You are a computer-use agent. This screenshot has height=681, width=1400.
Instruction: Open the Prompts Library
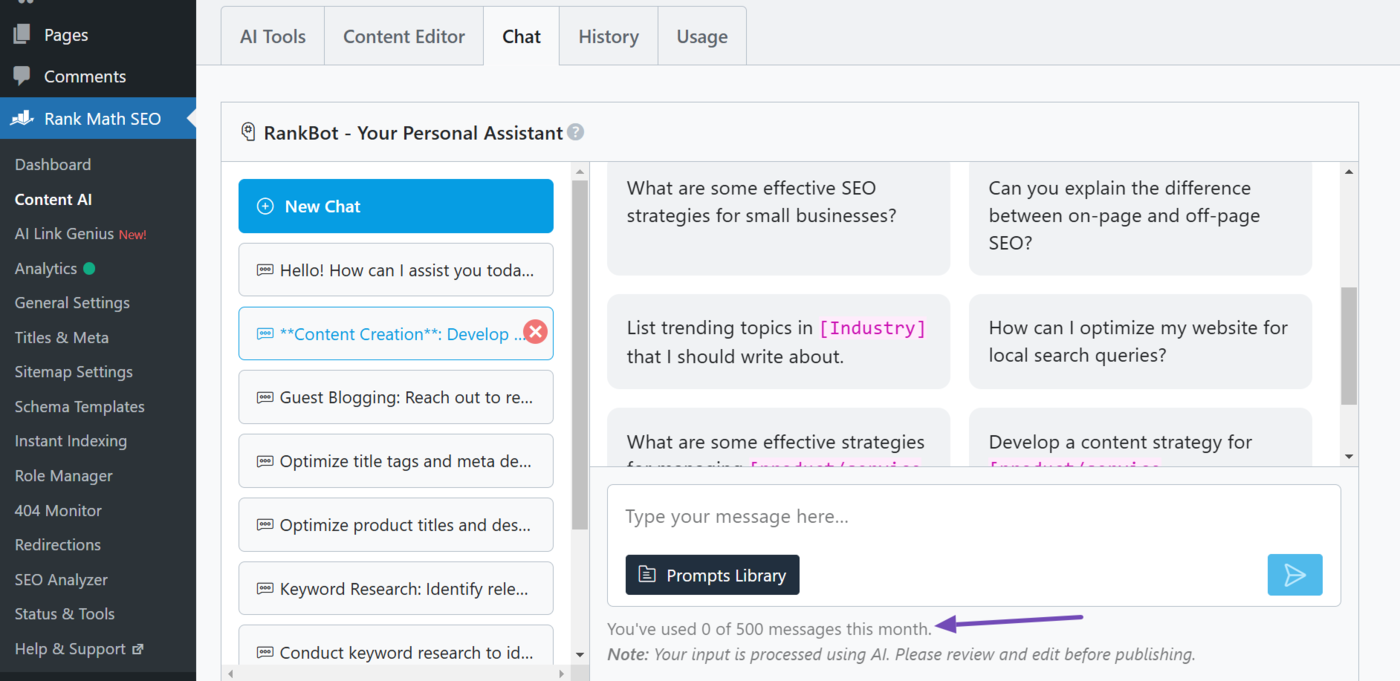[712, 575]
